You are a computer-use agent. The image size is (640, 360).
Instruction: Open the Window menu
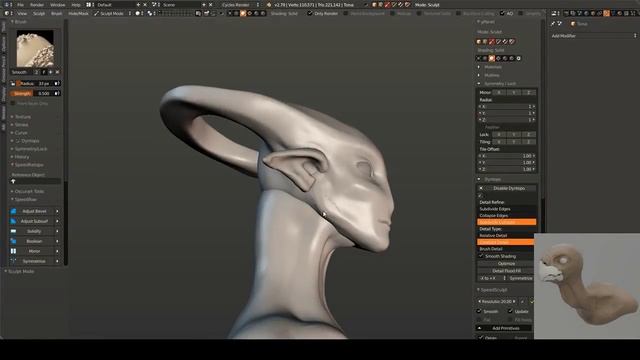click(58, 5)
